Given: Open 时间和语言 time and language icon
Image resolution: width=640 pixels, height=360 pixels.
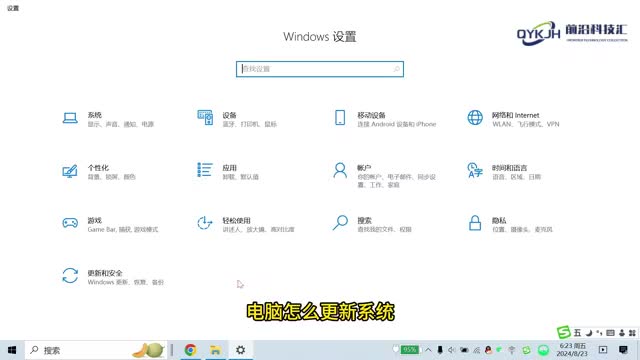Looking at the screenshot, I should (475, 170).
